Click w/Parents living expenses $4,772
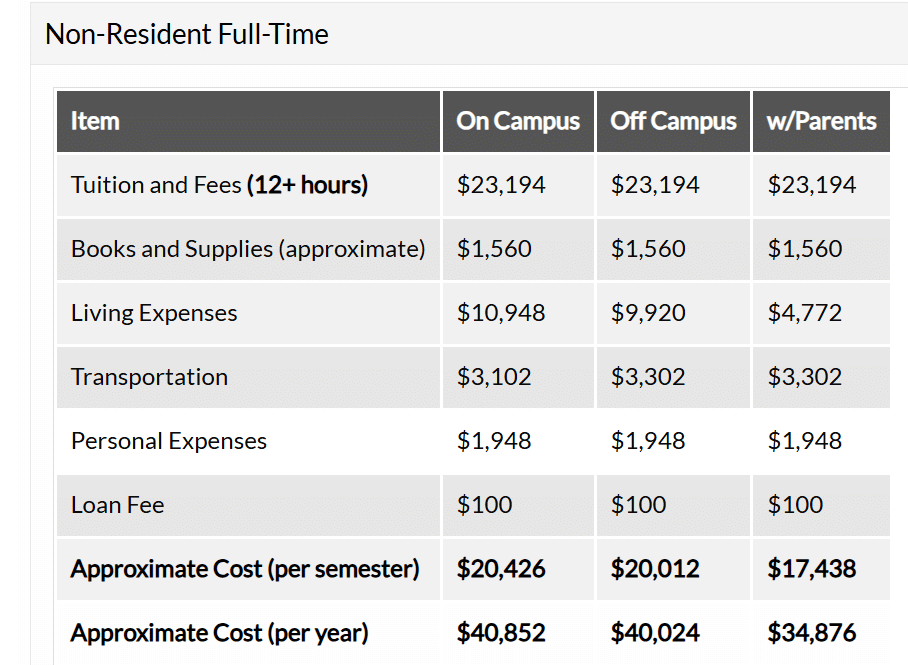Viewport: 908px width, 665px height. click(x=804, y=313)
